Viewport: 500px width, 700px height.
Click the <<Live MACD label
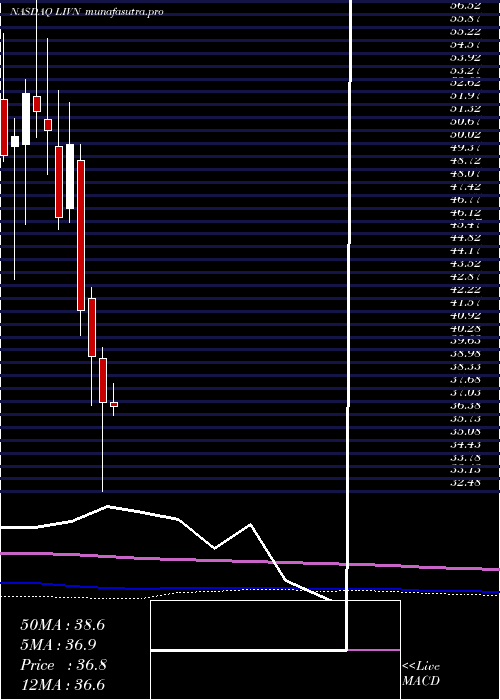coord(421,673)
